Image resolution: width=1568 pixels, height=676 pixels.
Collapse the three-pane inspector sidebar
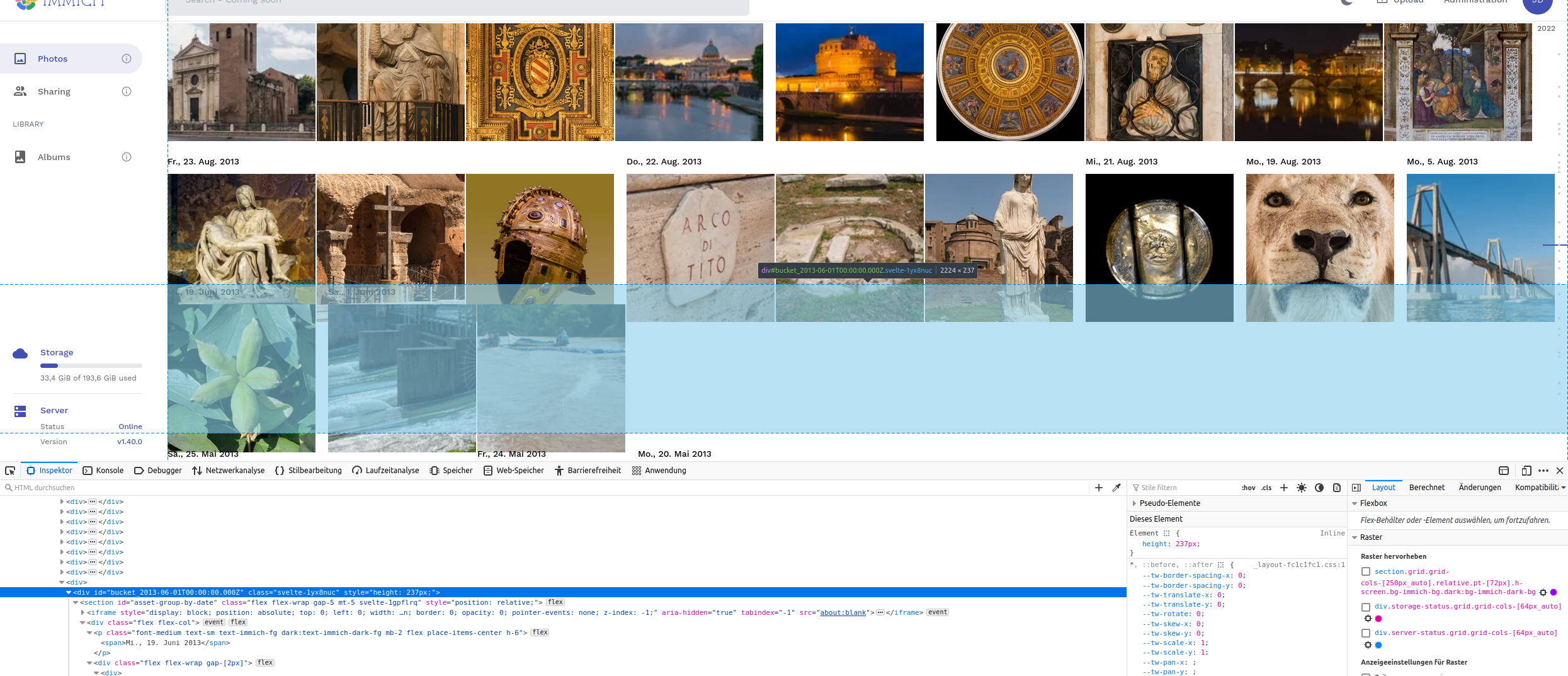(1356, 488)
